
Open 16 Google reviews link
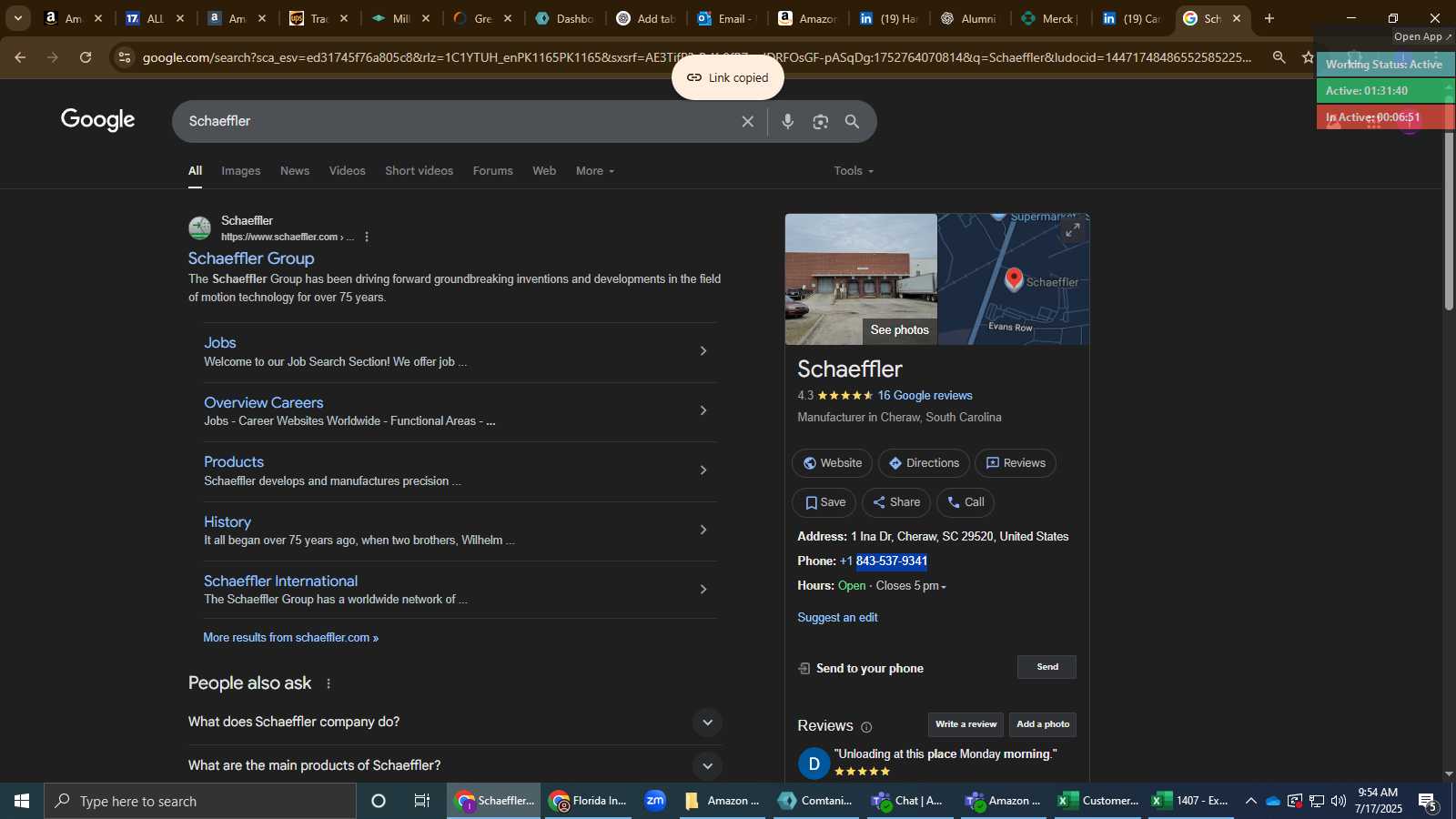(x=925, y=396)
